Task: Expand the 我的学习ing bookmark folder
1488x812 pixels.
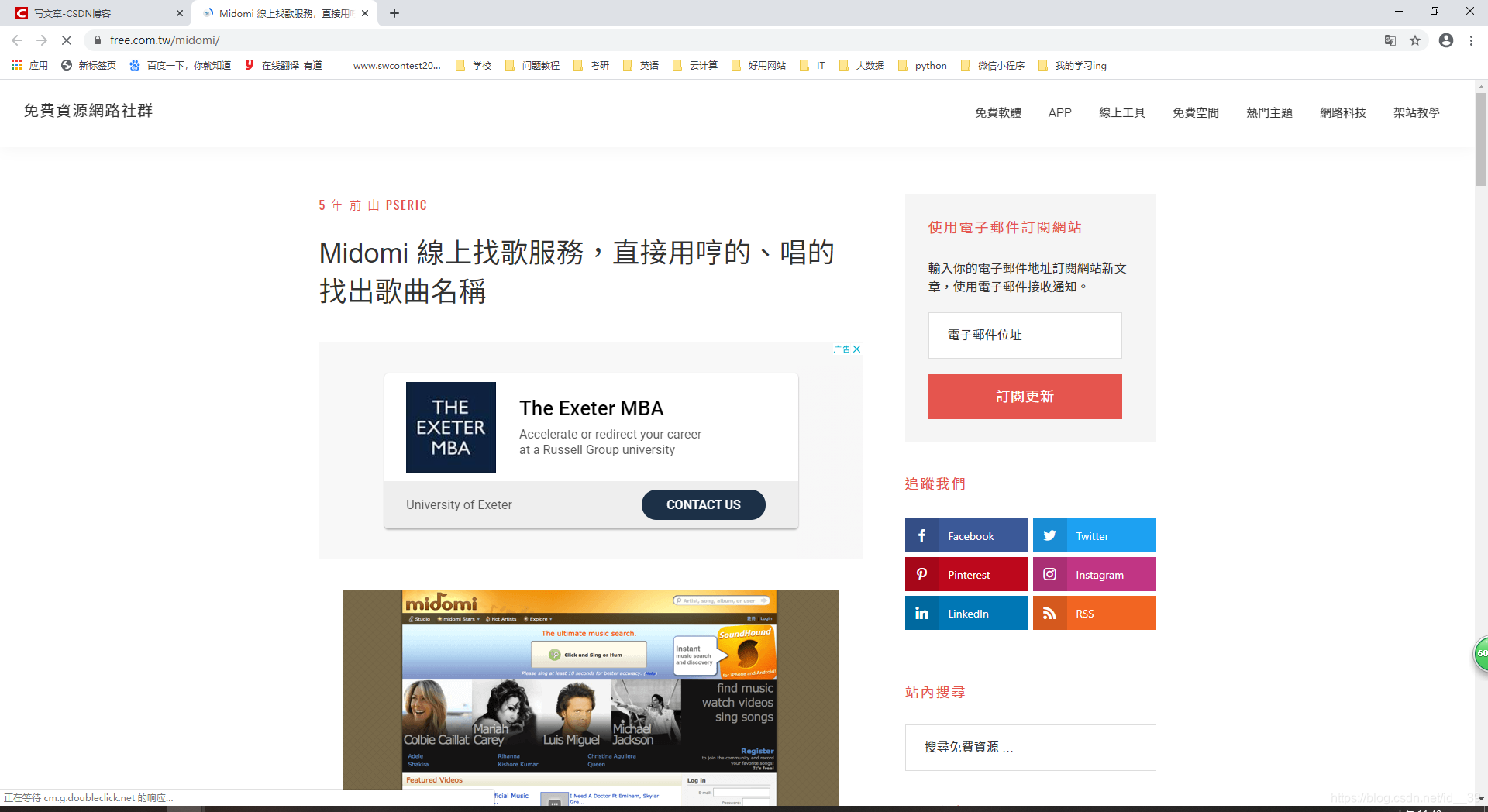Action: tap(1073, 66)
